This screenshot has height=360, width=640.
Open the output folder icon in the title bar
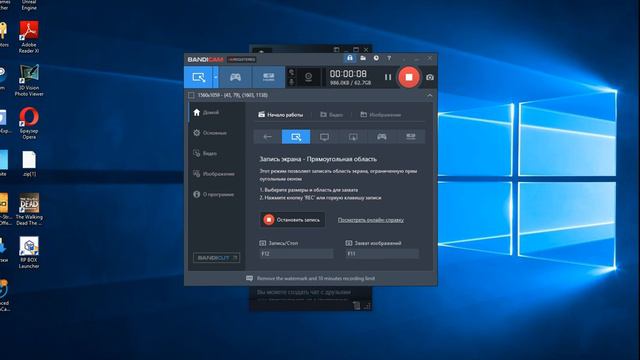tap(363, 58)
